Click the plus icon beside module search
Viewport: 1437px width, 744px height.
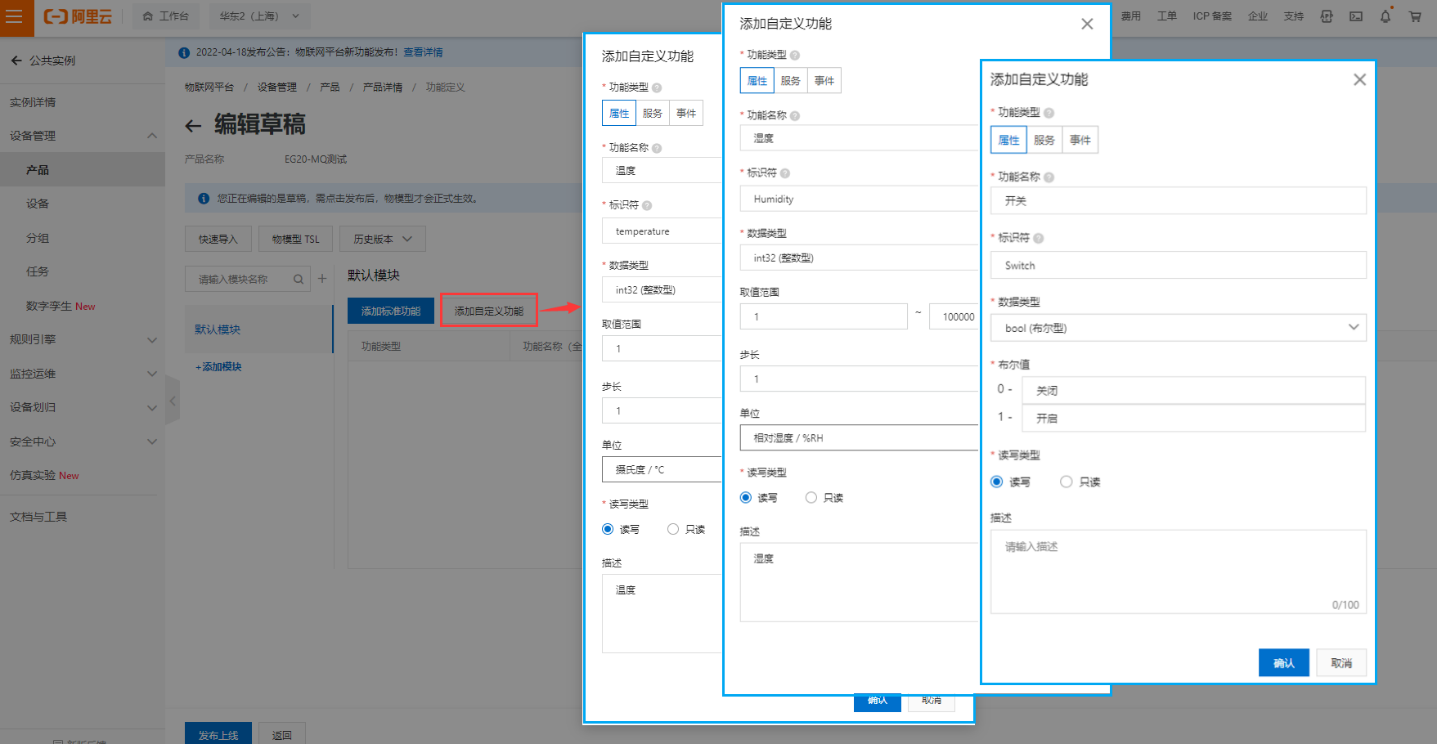322,279
